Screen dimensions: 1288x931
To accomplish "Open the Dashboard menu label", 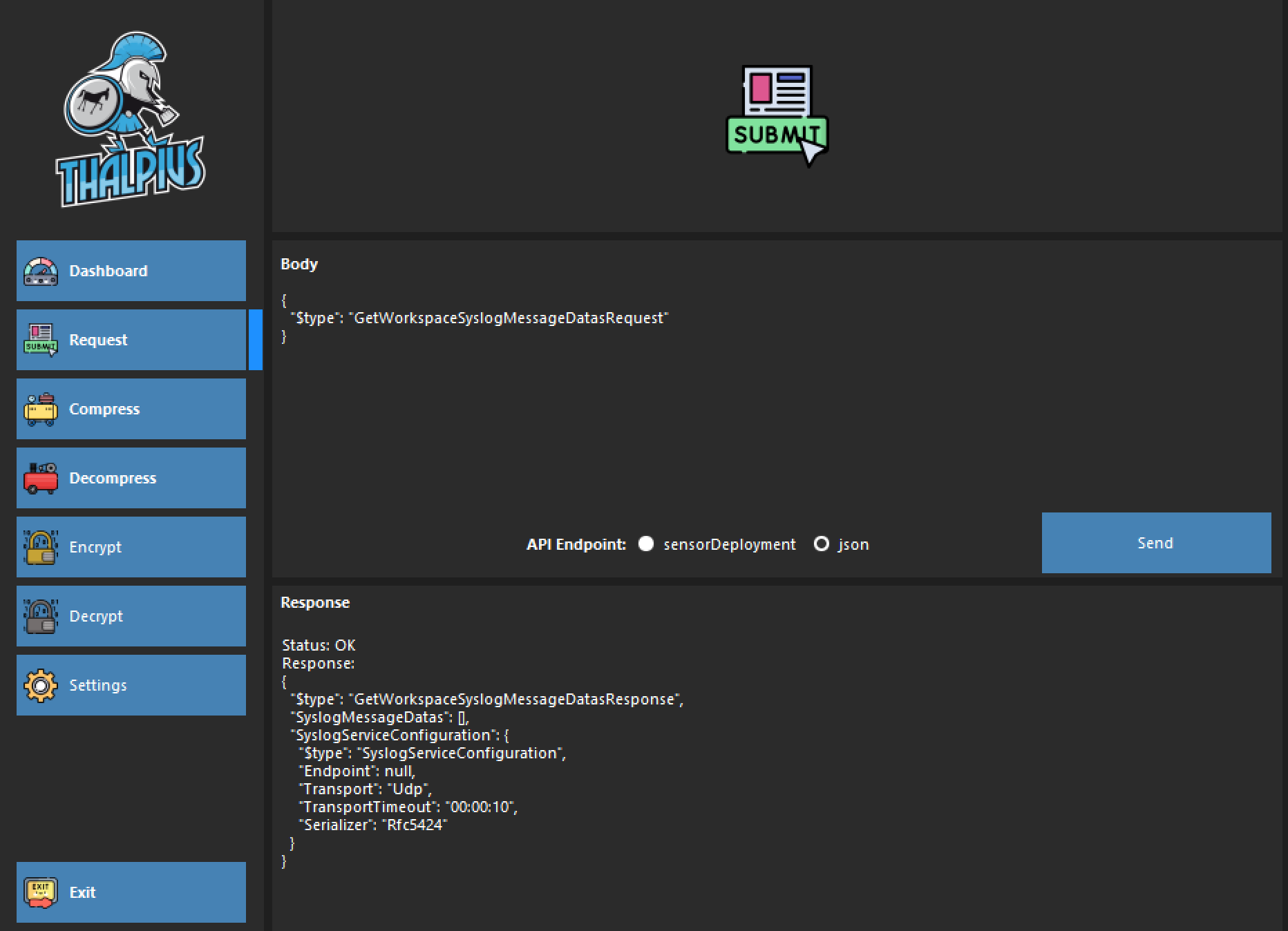I will coord(108,271).
